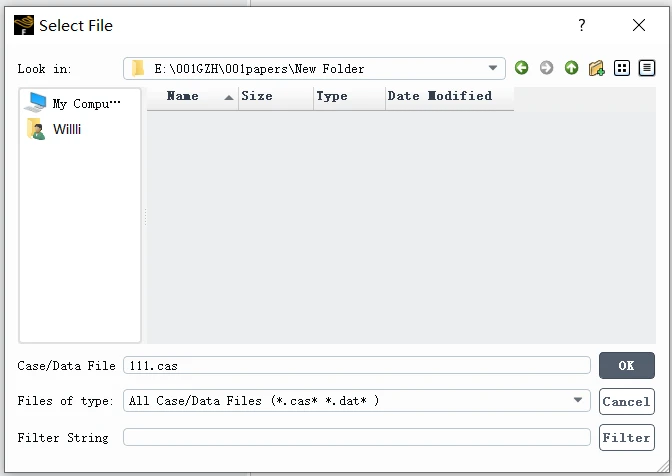Screen dimensions: 672x476
Task: Go up to parent directory
Action: tap(571, 68)
